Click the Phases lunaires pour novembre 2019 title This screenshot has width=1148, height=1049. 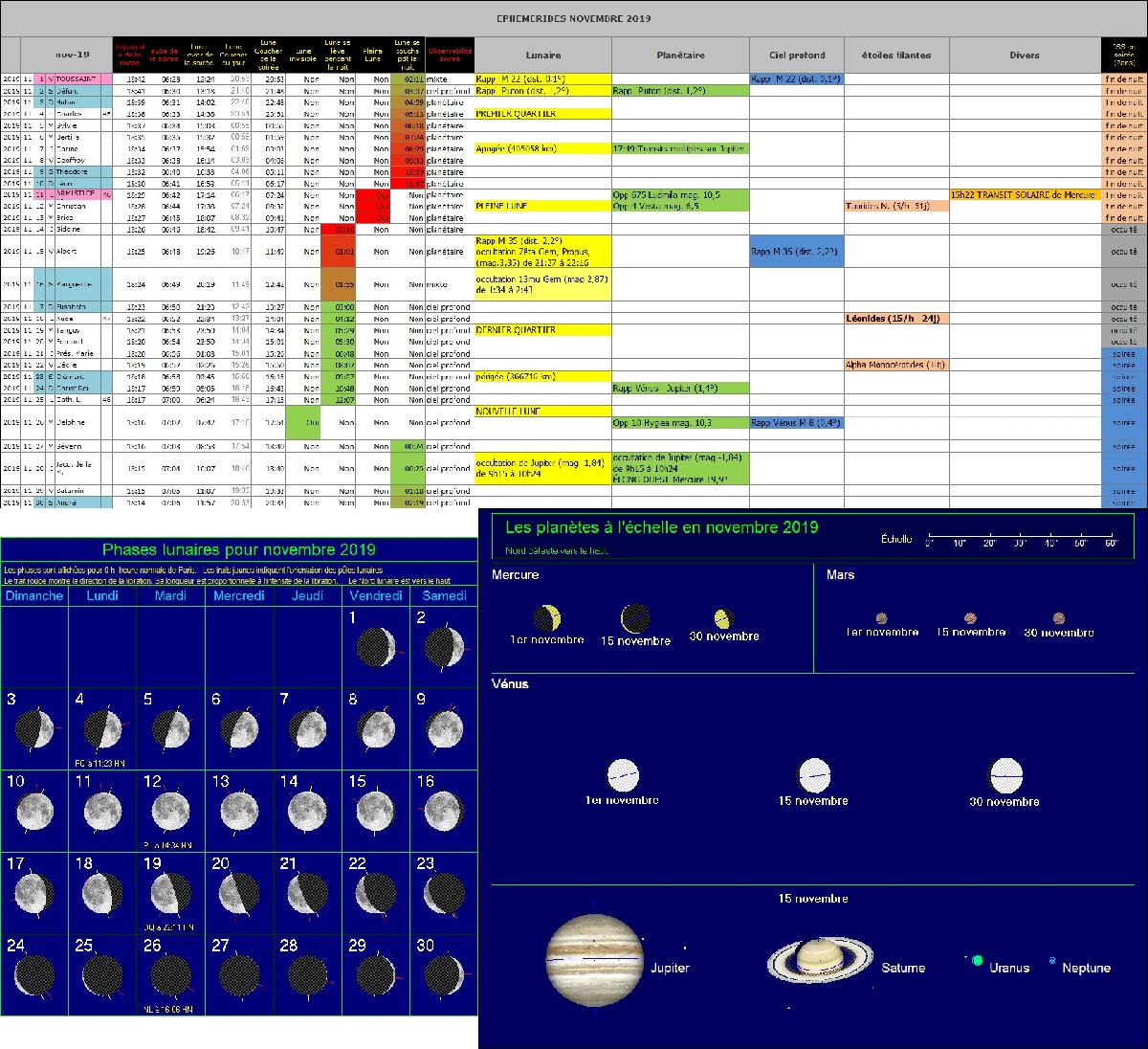239,549
